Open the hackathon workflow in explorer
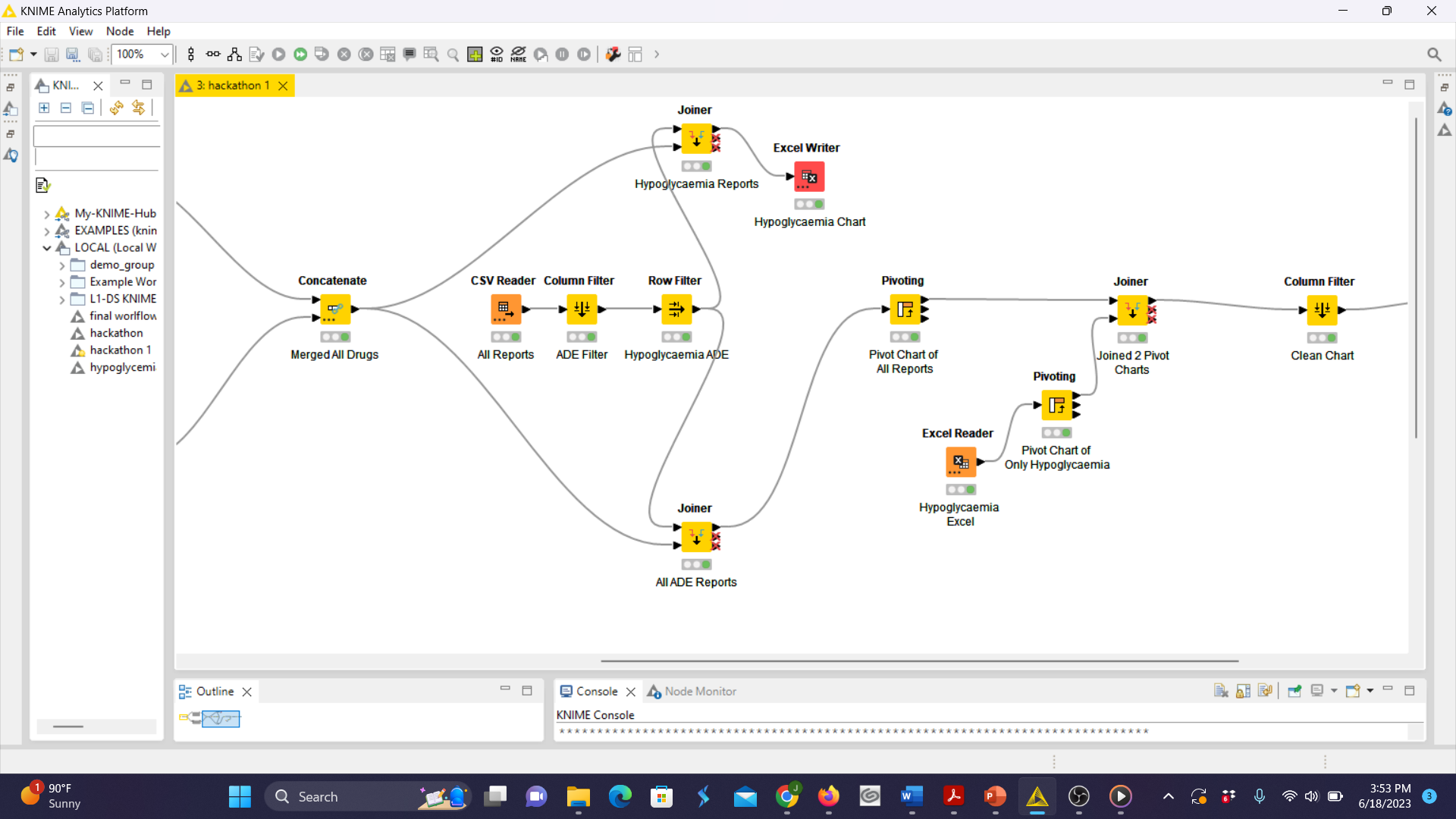Screen dimensions: 1456x819 point(115,333)
